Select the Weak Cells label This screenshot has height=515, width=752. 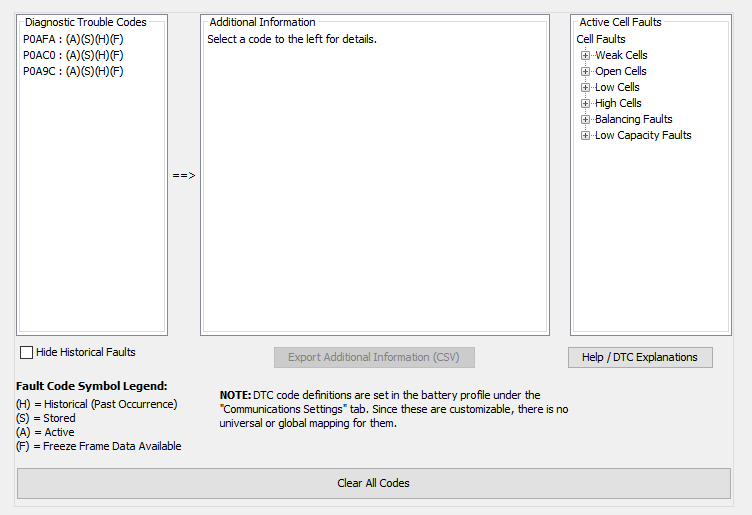click(x=621, y=55)
